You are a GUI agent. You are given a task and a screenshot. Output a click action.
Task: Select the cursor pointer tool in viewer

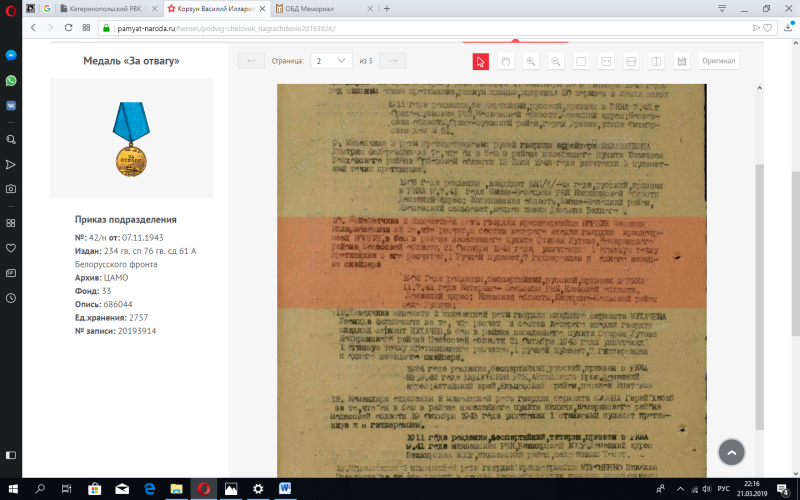click(x=481, y=61)
